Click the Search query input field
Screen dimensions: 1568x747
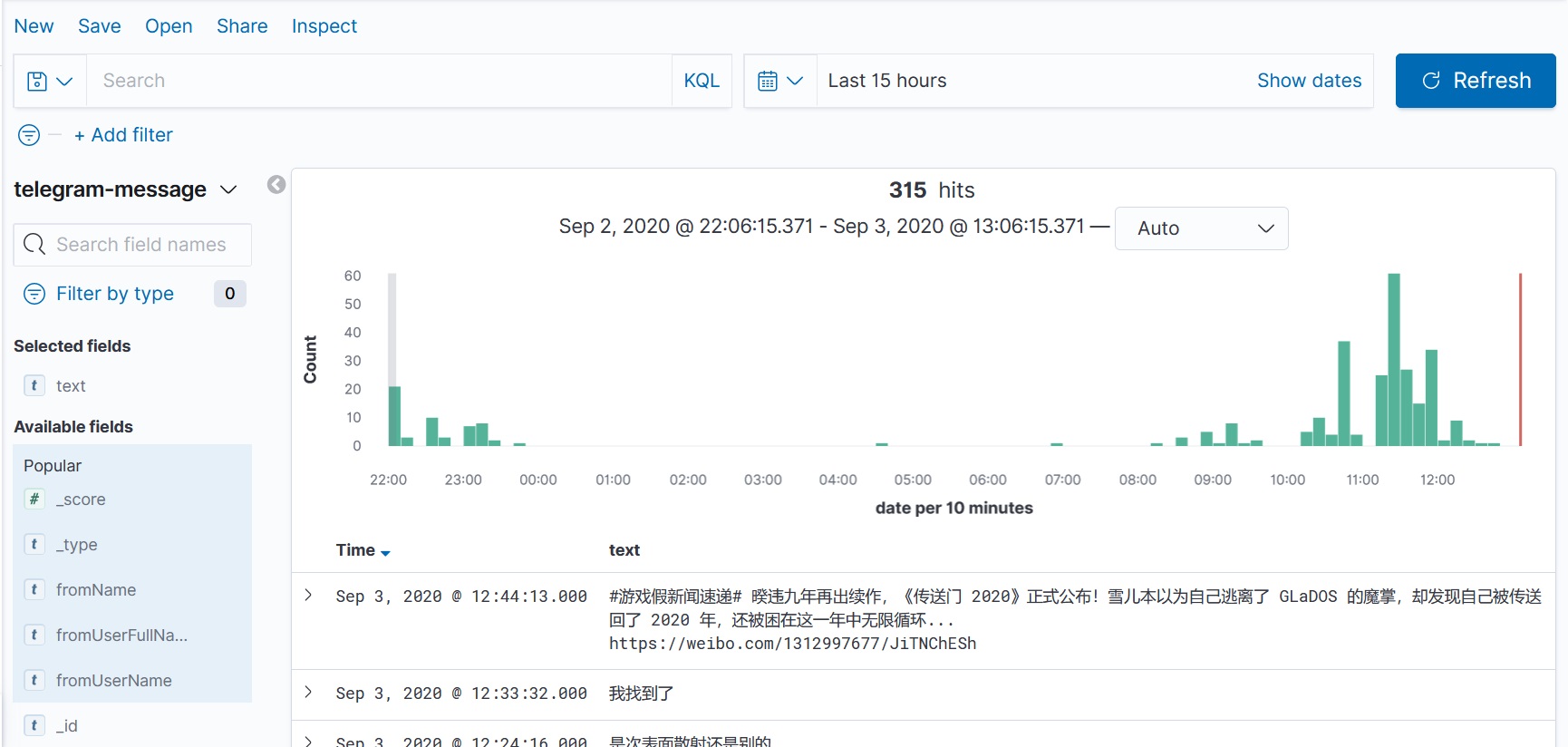381,81
